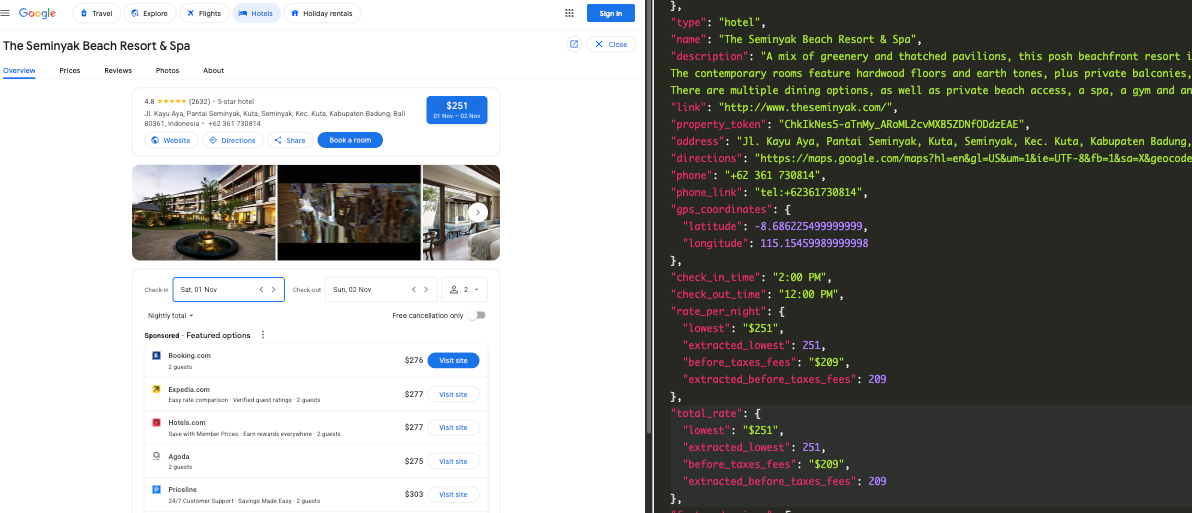This screenshot has height=513, width=1192.
Task: Open more options for Sponsored featured options
Action: point(263,335)
